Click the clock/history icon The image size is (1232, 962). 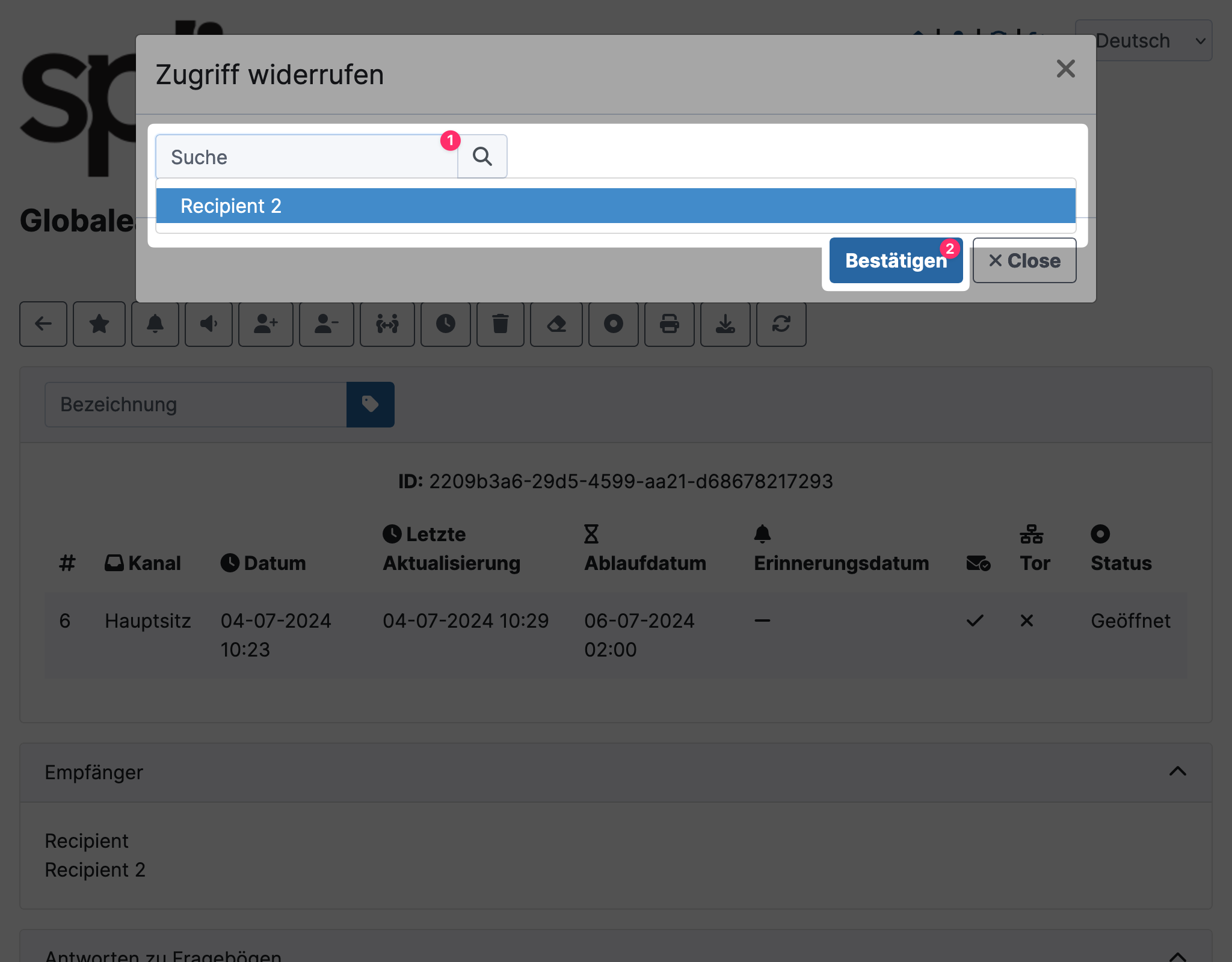[x=444, y=324]
